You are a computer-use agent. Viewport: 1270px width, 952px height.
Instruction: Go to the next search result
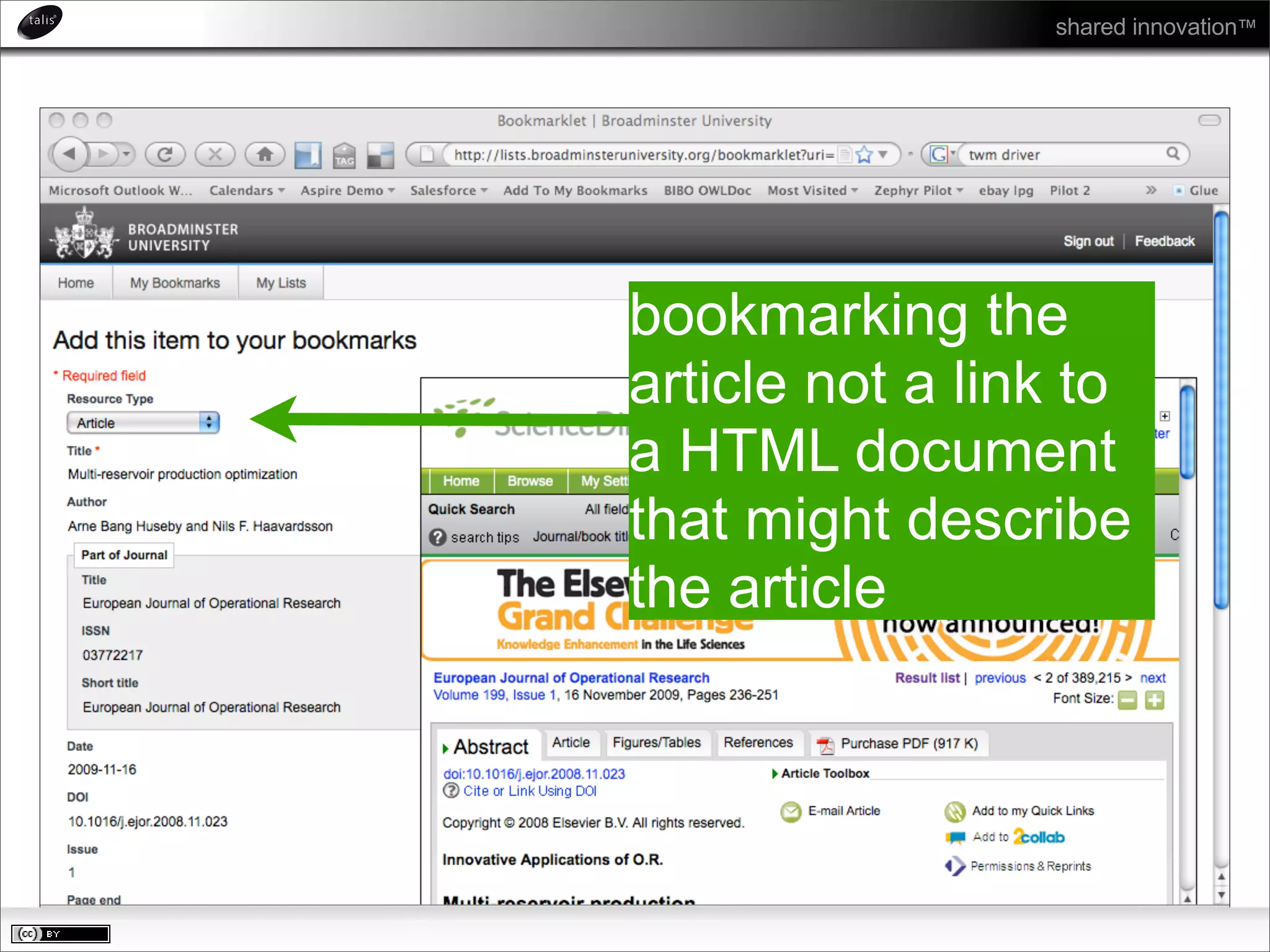click(1153, 678)
